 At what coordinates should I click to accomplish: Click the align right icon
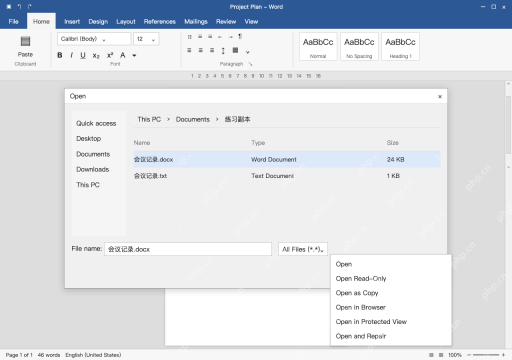(212, 50)
